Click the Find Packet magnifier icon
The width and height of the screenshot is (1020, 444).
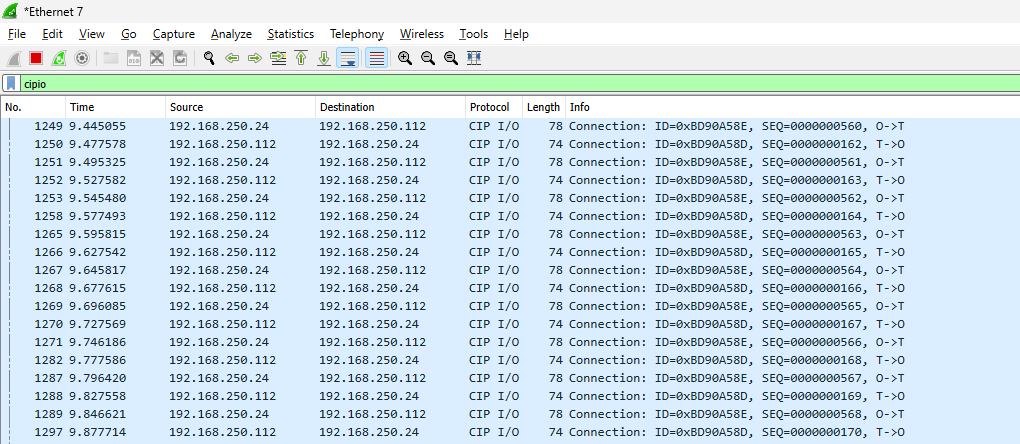[x=209, y=58]
